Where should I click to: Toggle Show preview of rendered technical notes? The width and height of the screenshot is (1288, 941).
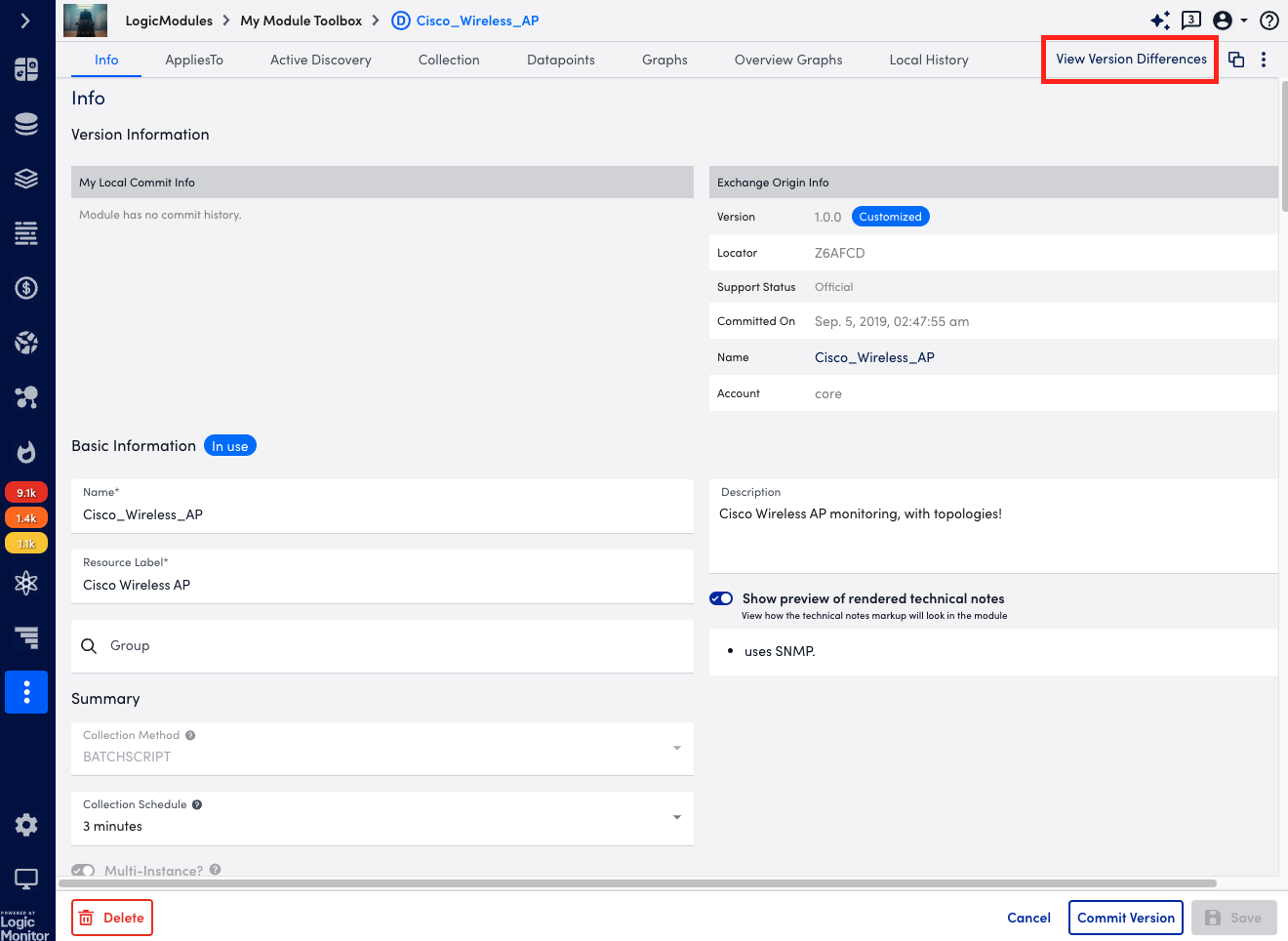click(x=721, y=598)
